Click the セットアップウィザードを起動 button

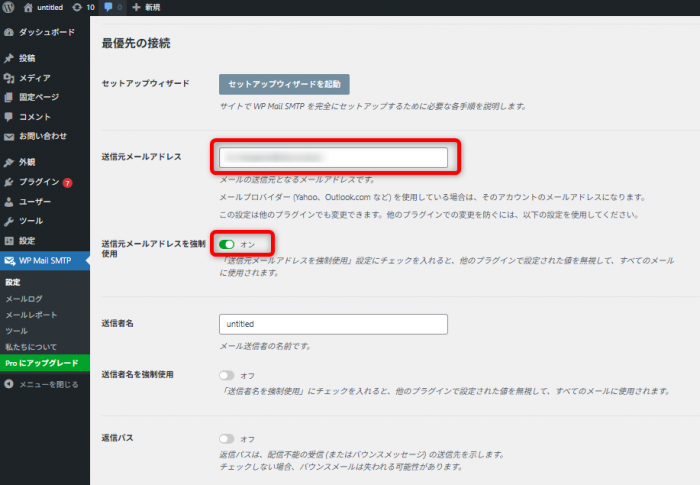coord(284,84)
